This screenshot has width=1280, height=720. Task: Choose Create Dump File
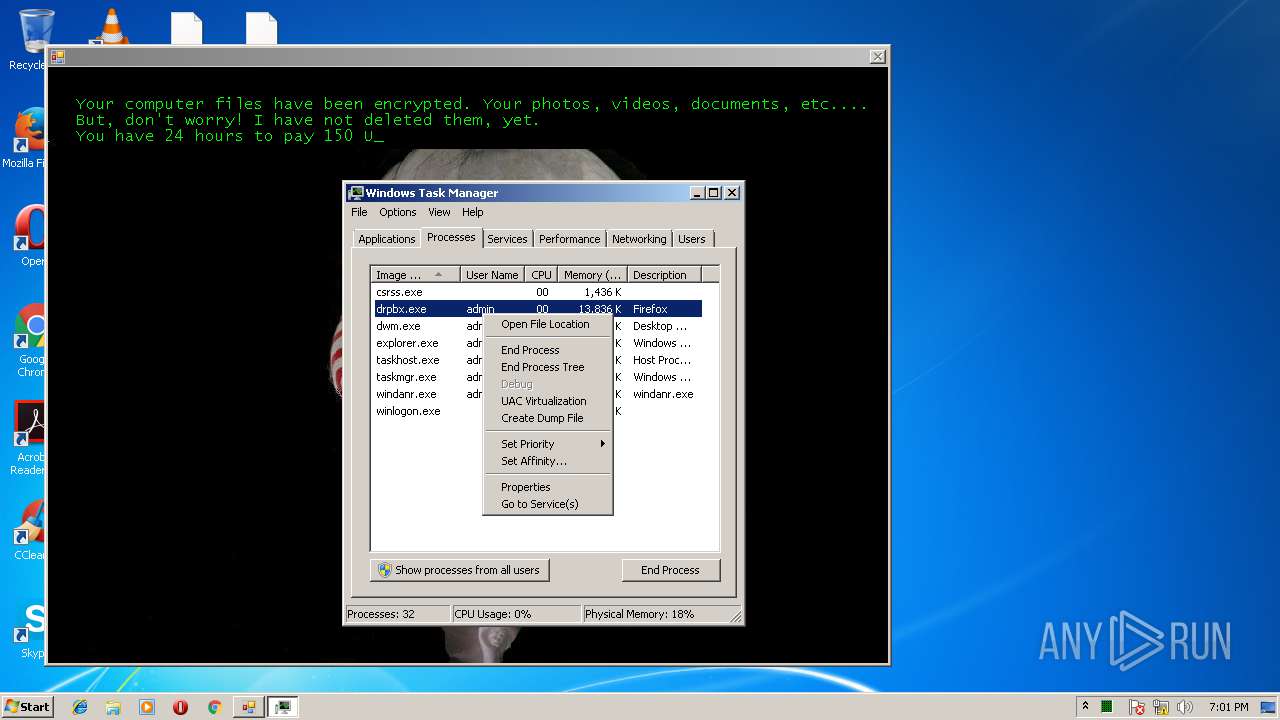547,418
